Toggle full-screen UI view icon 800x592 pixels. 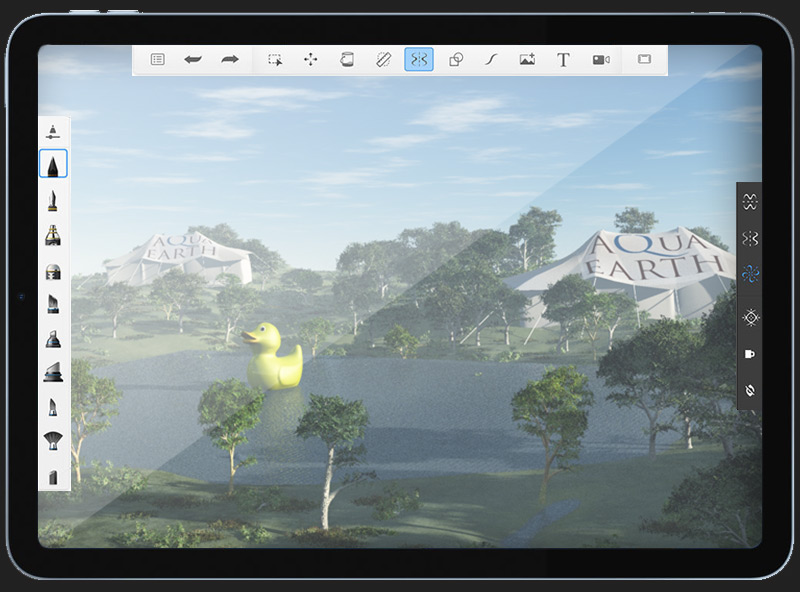point(644,60)
